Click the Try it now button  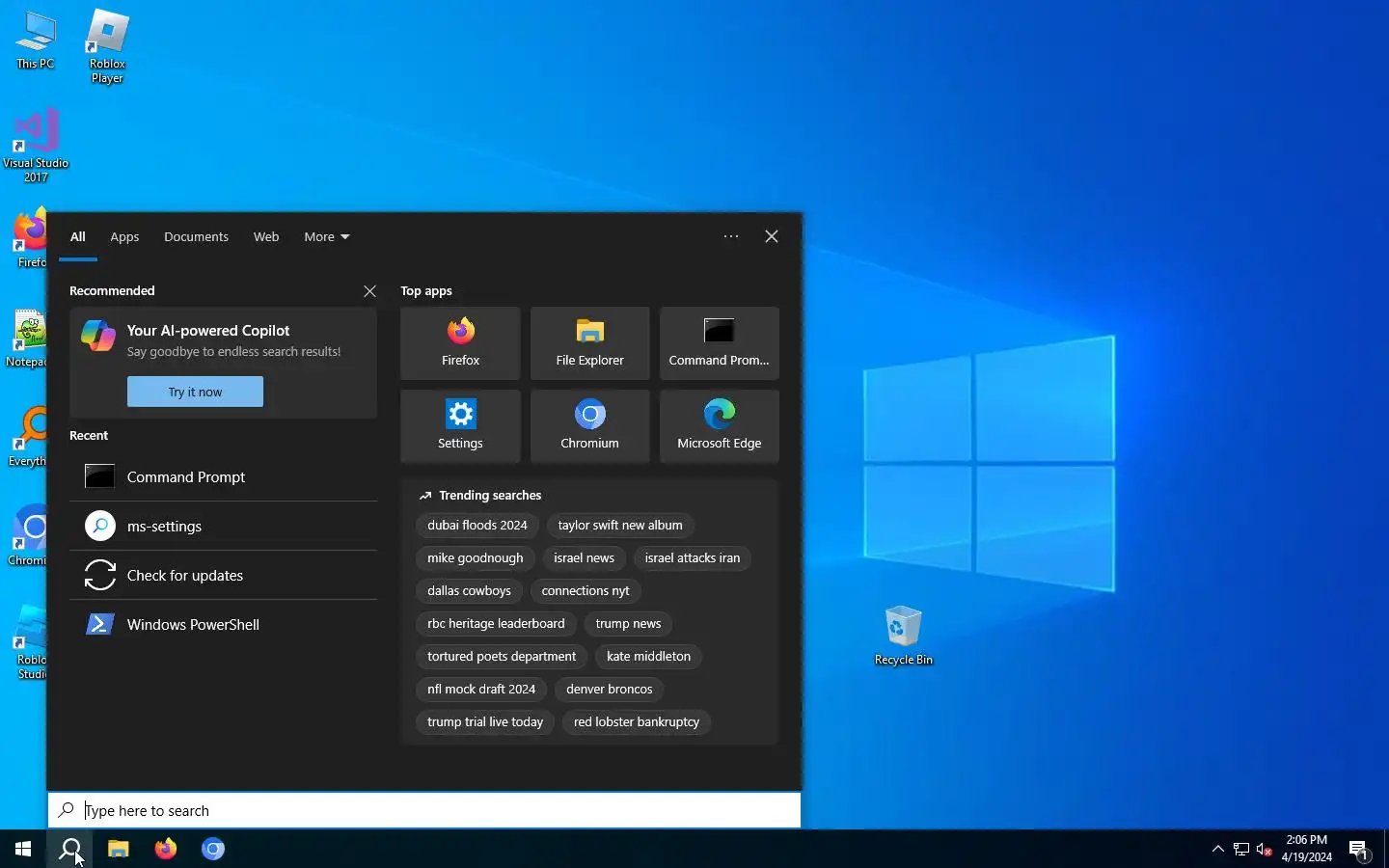pos(195,392)
